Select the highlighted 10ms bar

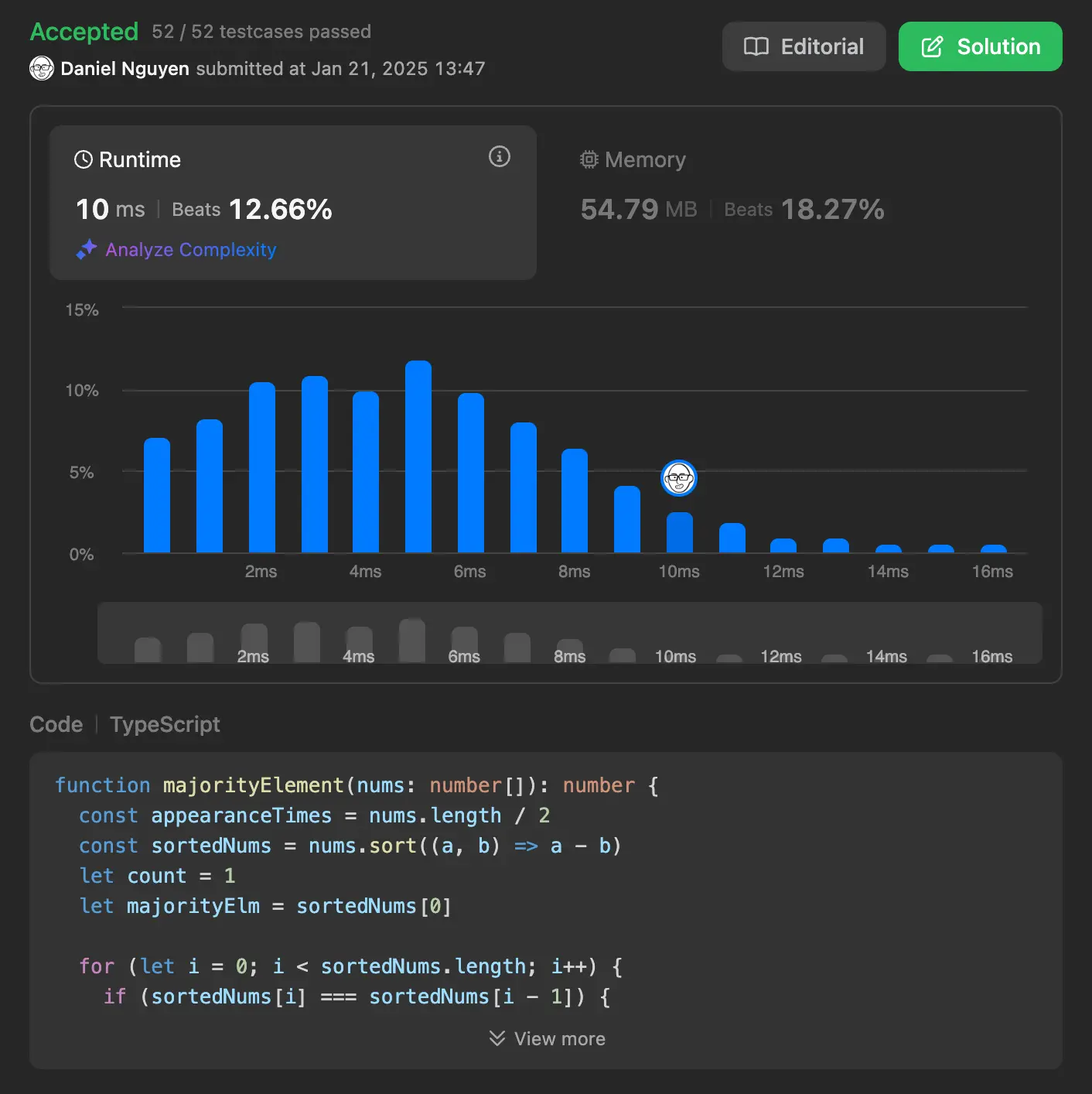tap(679, 532)
